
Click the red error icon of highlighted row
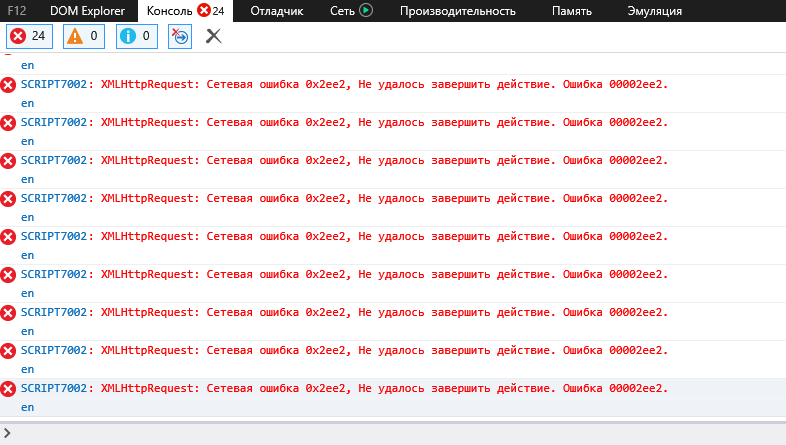tap(8, 389)
